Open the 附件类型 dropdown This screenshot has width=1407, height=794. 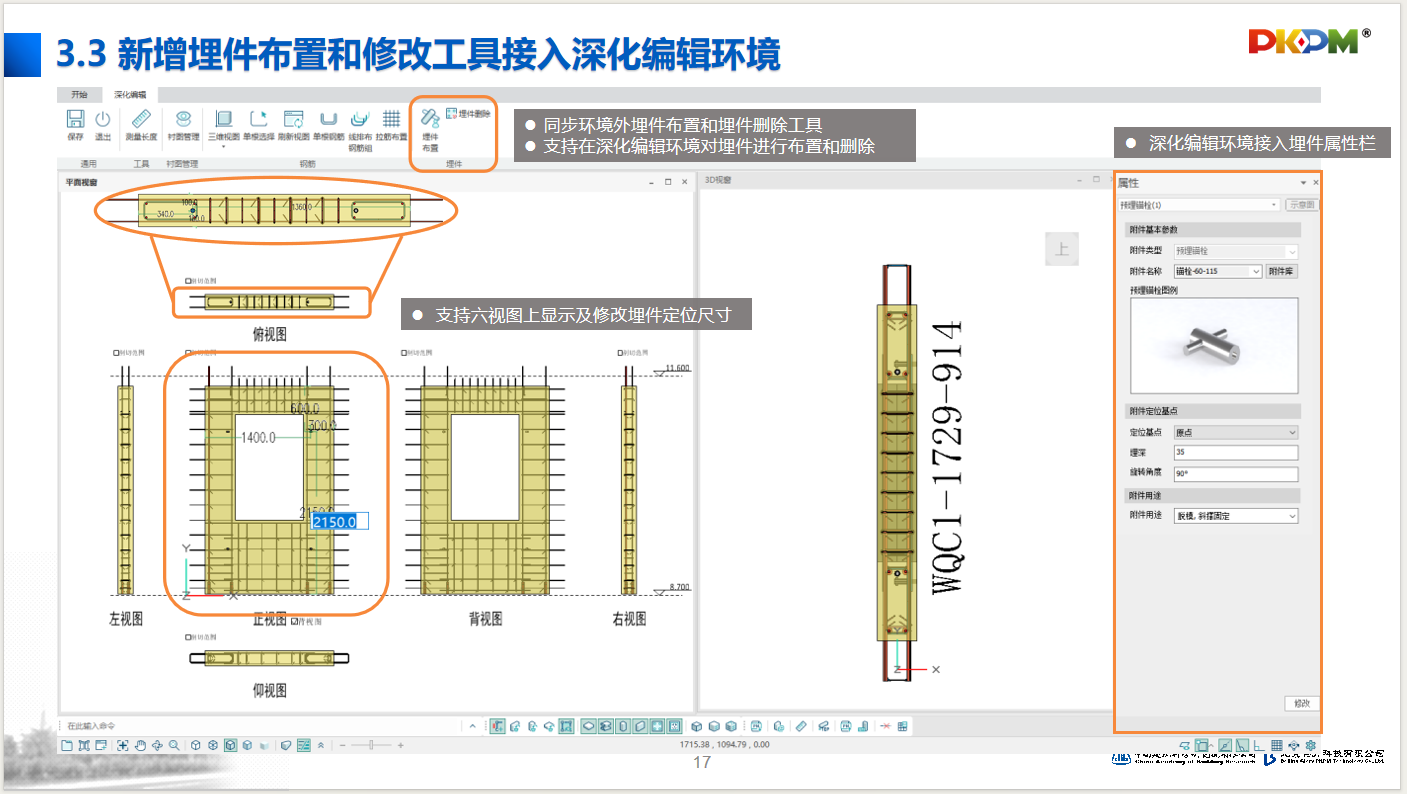1292,251
